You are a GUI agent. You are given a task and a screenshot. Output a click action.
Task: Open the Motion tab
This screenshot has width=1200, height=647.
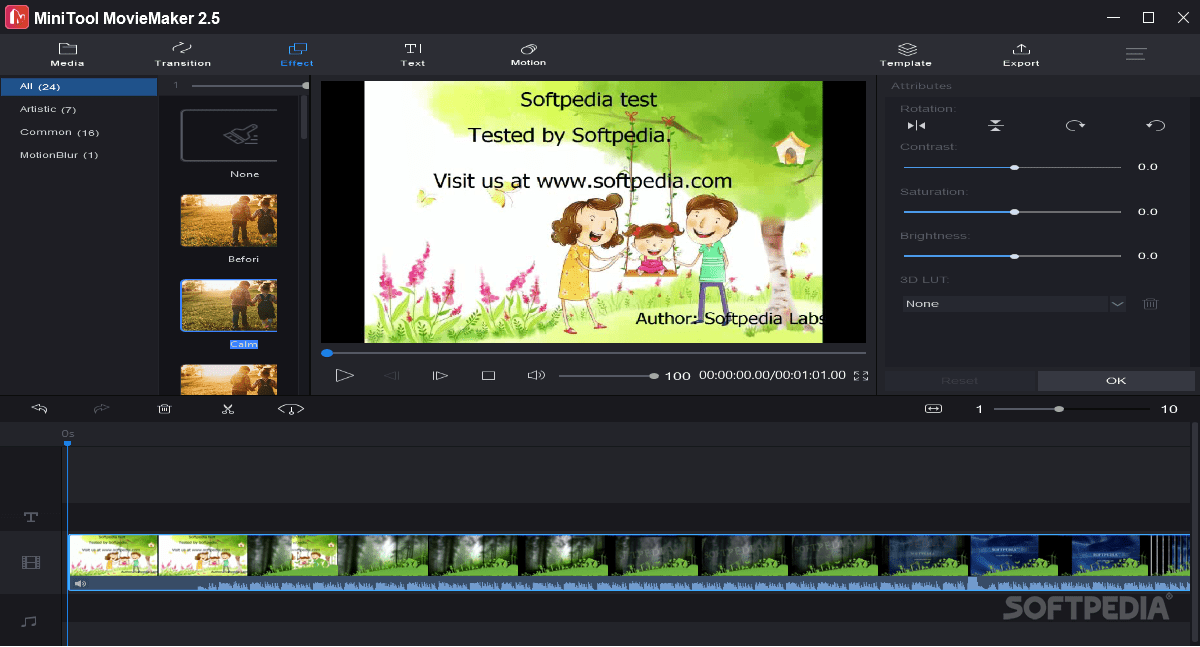(528, 54)
